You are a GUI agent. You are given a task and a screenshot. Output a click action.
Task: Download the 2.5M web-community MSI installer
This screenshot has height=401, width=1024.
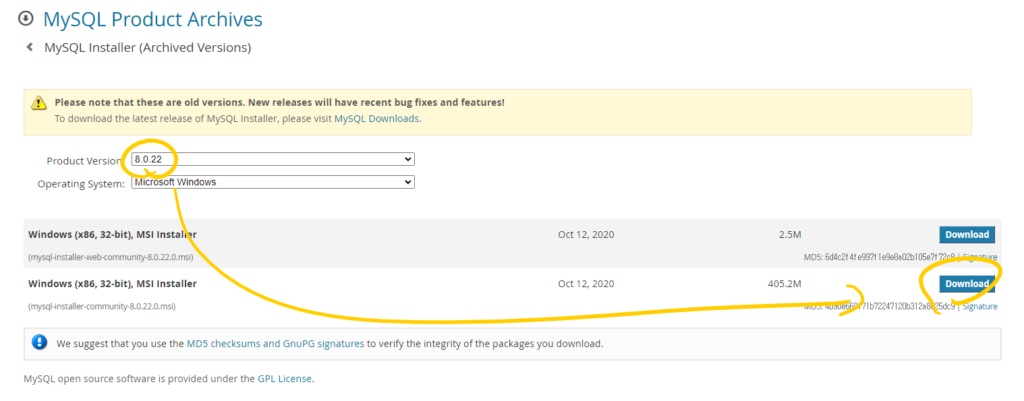[967, 234]
